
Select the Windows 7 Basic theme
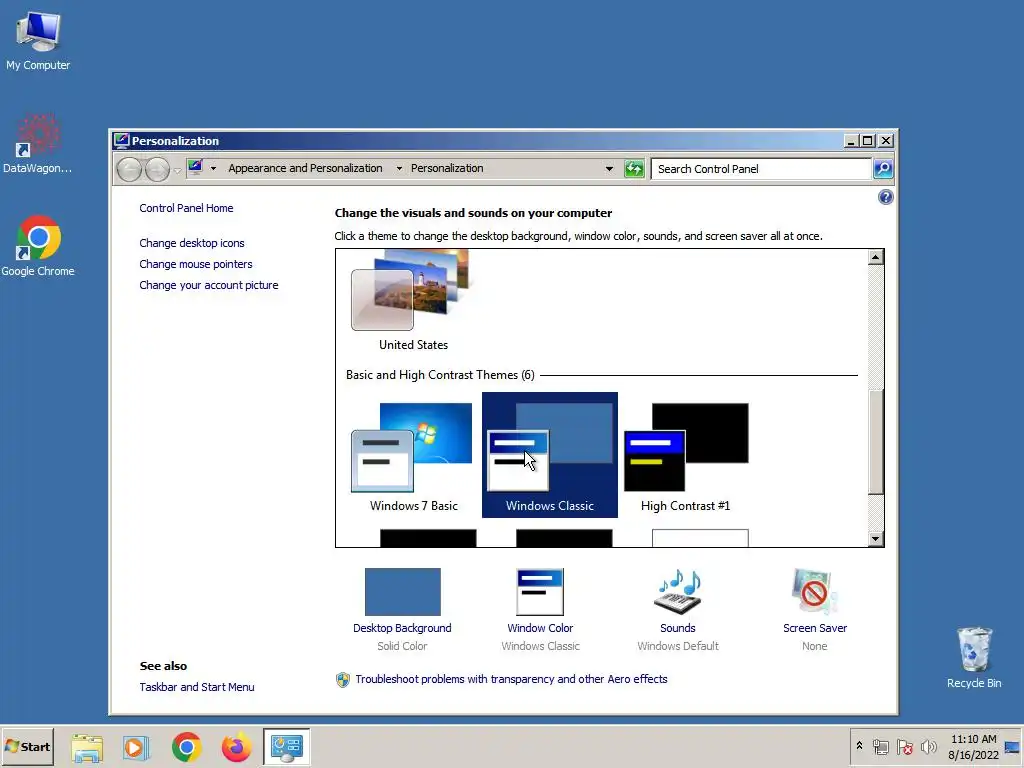click(413, 455)
